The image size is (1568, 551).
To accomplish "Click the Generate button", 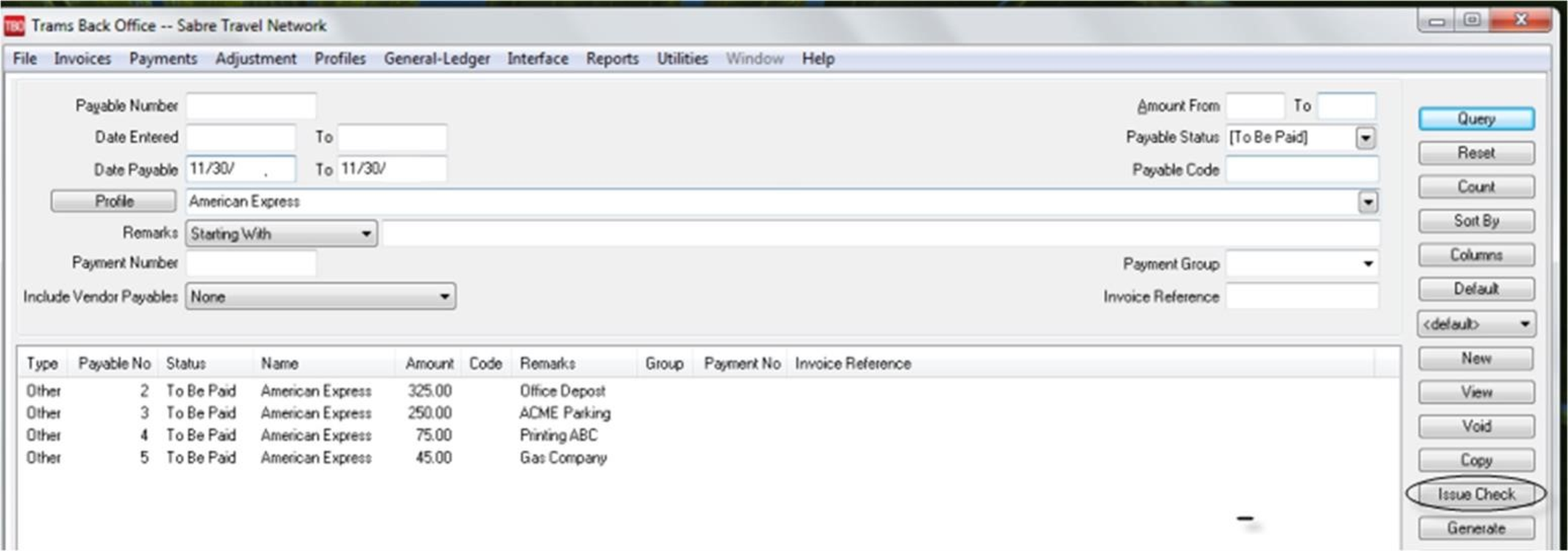I will pyautogui.click(x=1476, y=528).
